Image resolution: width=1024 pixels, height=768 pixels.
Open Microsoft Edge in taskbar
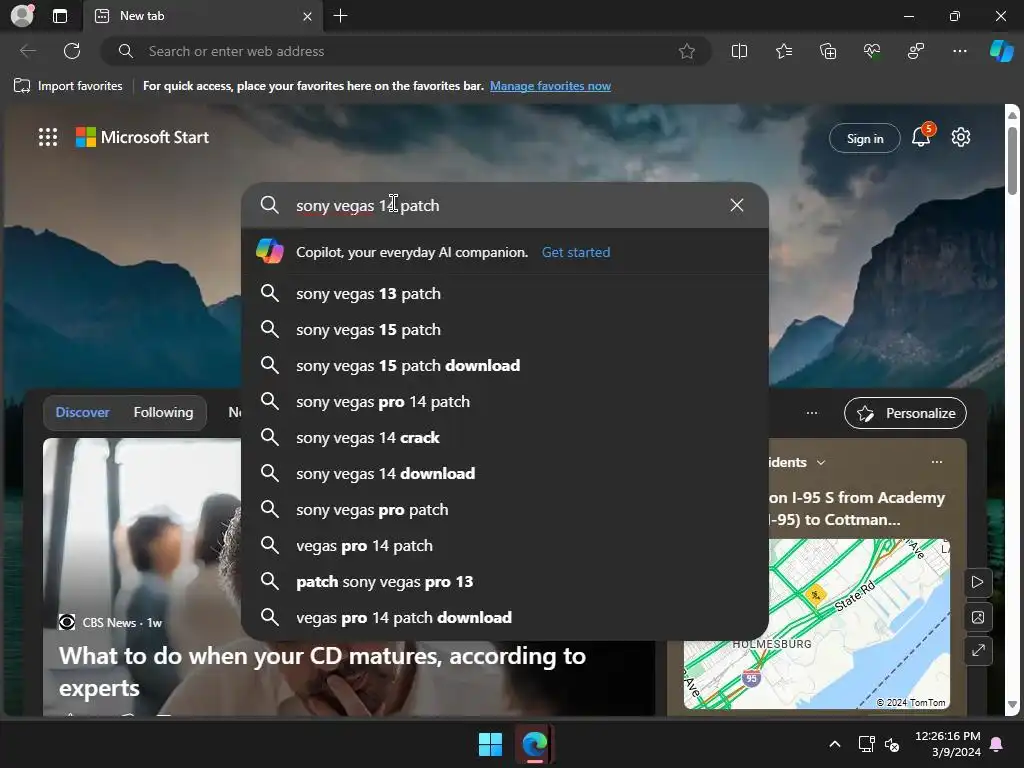(x=535, y=744)
